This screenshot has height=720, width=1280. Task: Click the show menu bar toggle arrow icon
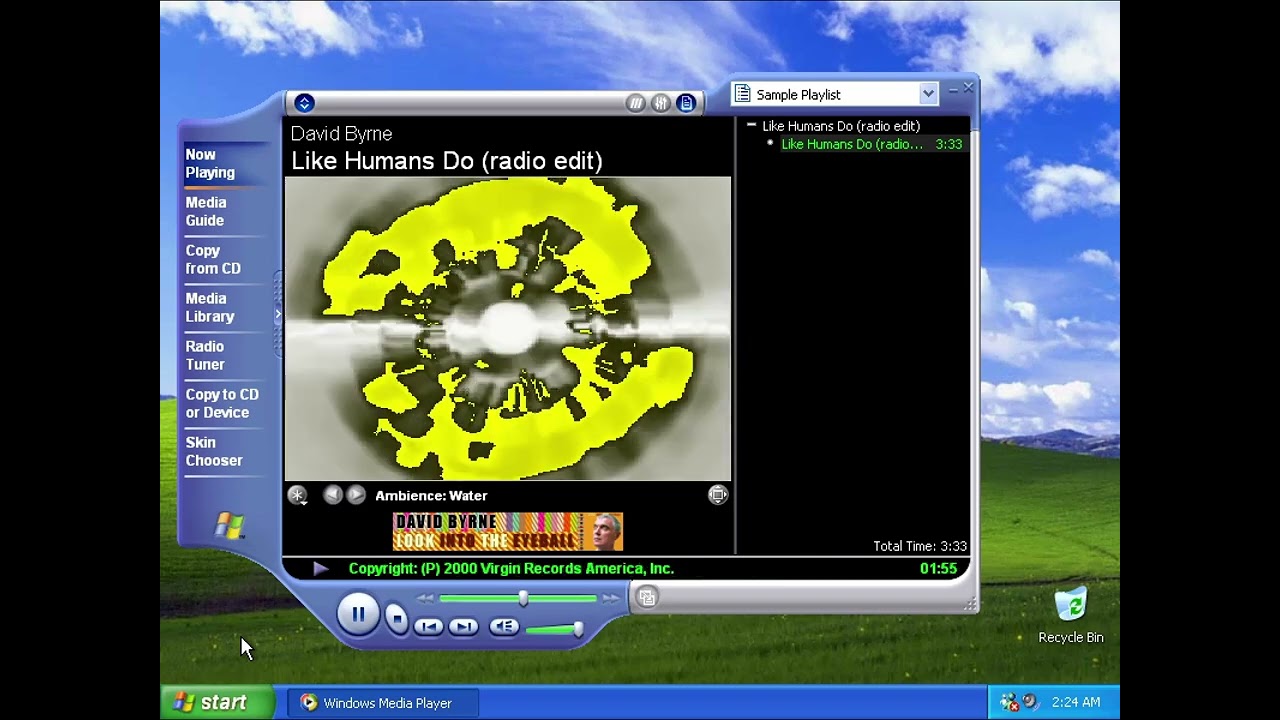coord(305,103)
